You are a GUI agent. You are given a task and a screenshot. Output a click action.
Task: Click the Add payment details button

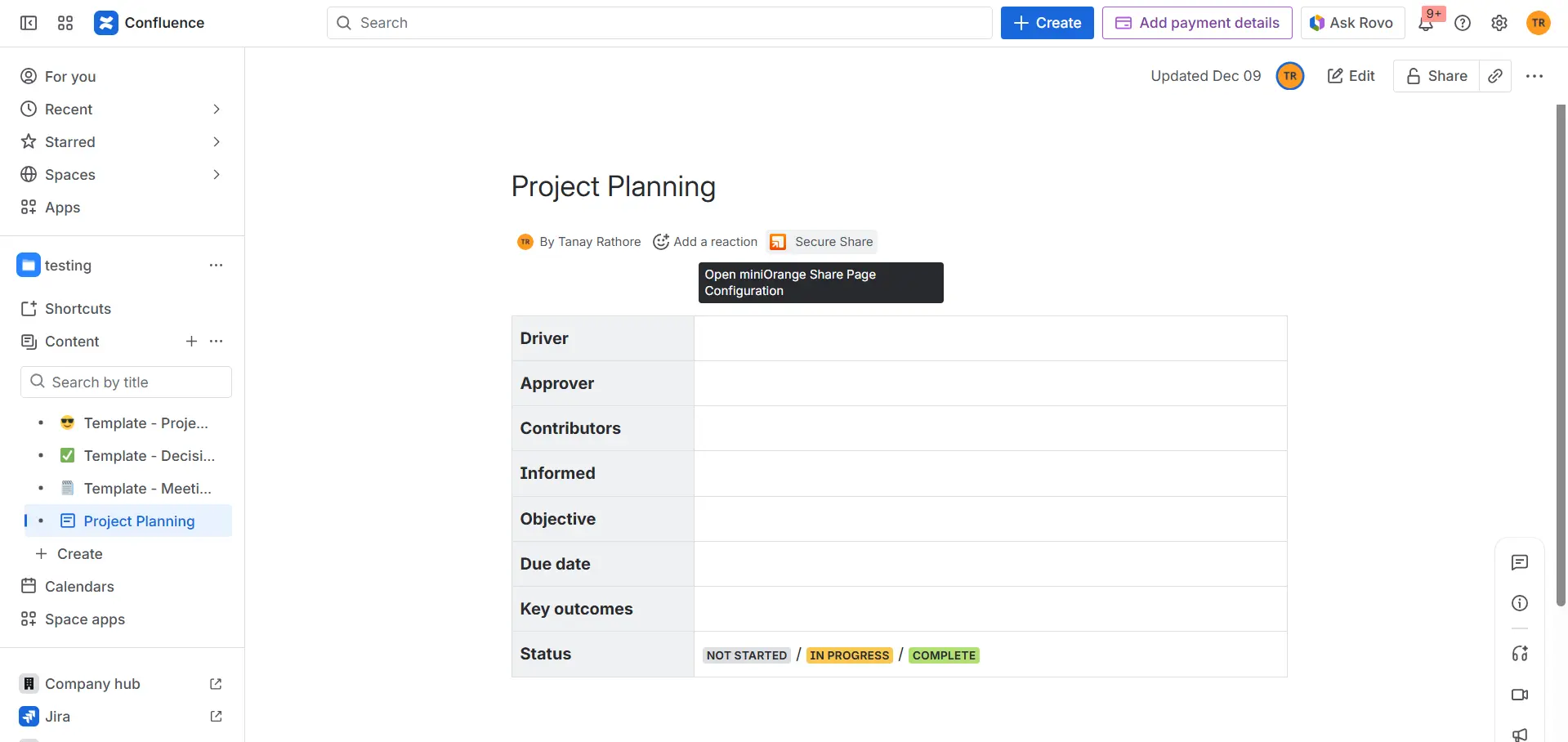(x=1196, y=23)
